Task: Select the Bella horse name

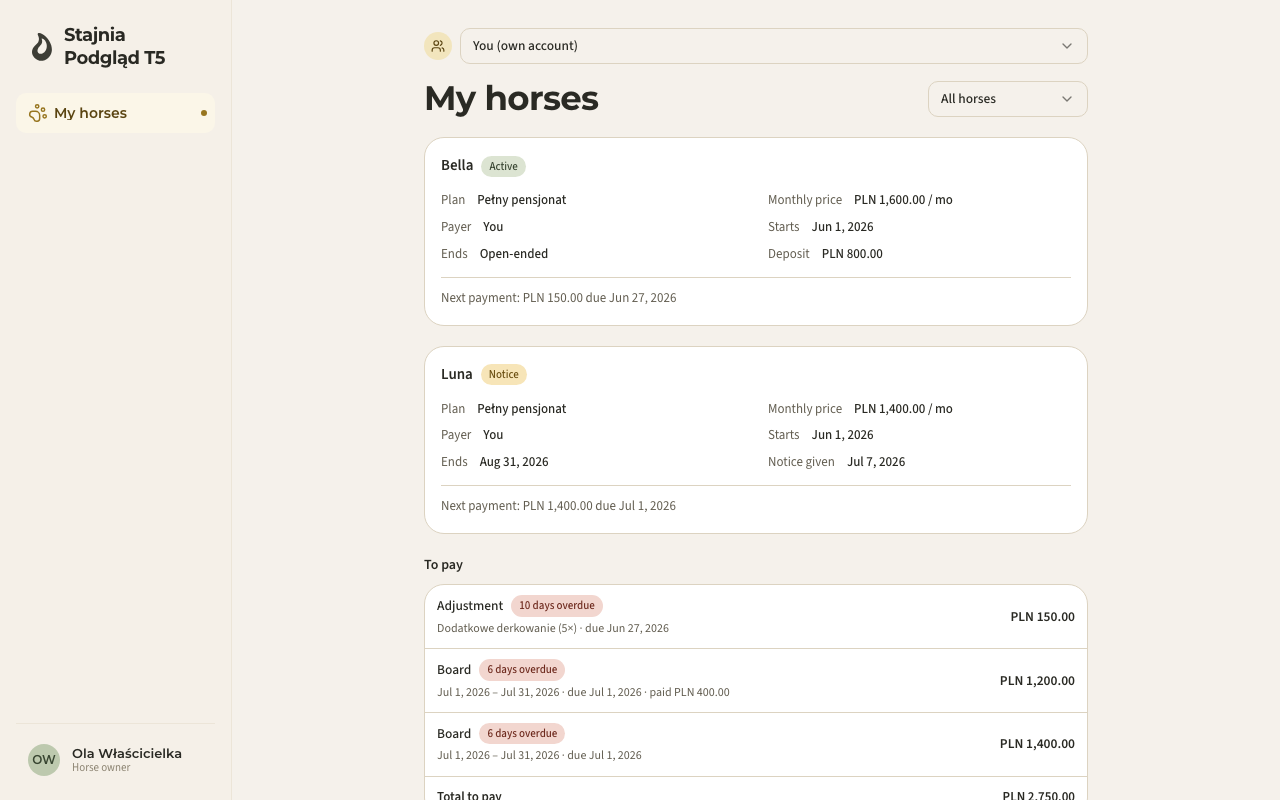Action: [x=457, y=165]
